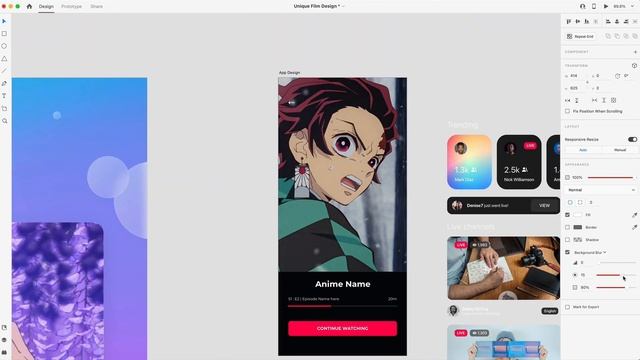Image resolution: width=640 pixels, height=360 pixels.
Task: Adjust the blur opacity 90% slider
Action: pos(616,287)
